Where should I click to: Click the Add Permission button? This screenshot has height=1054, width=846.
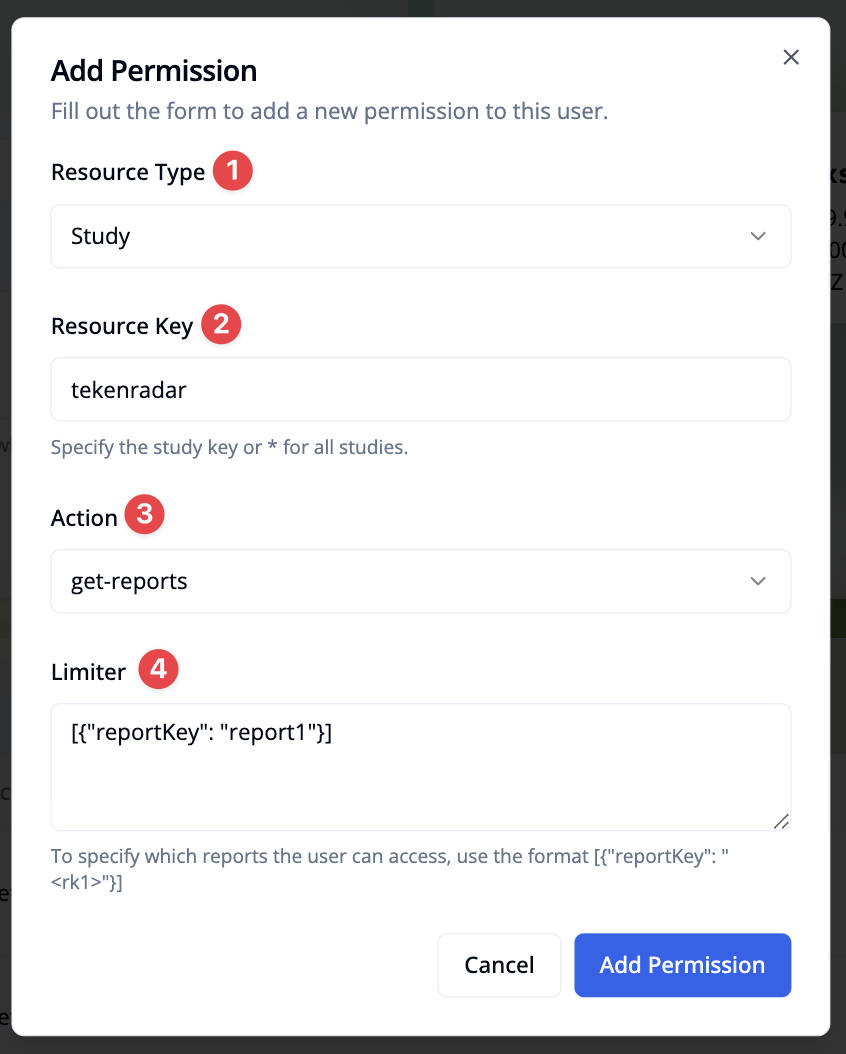pos(682,964)
